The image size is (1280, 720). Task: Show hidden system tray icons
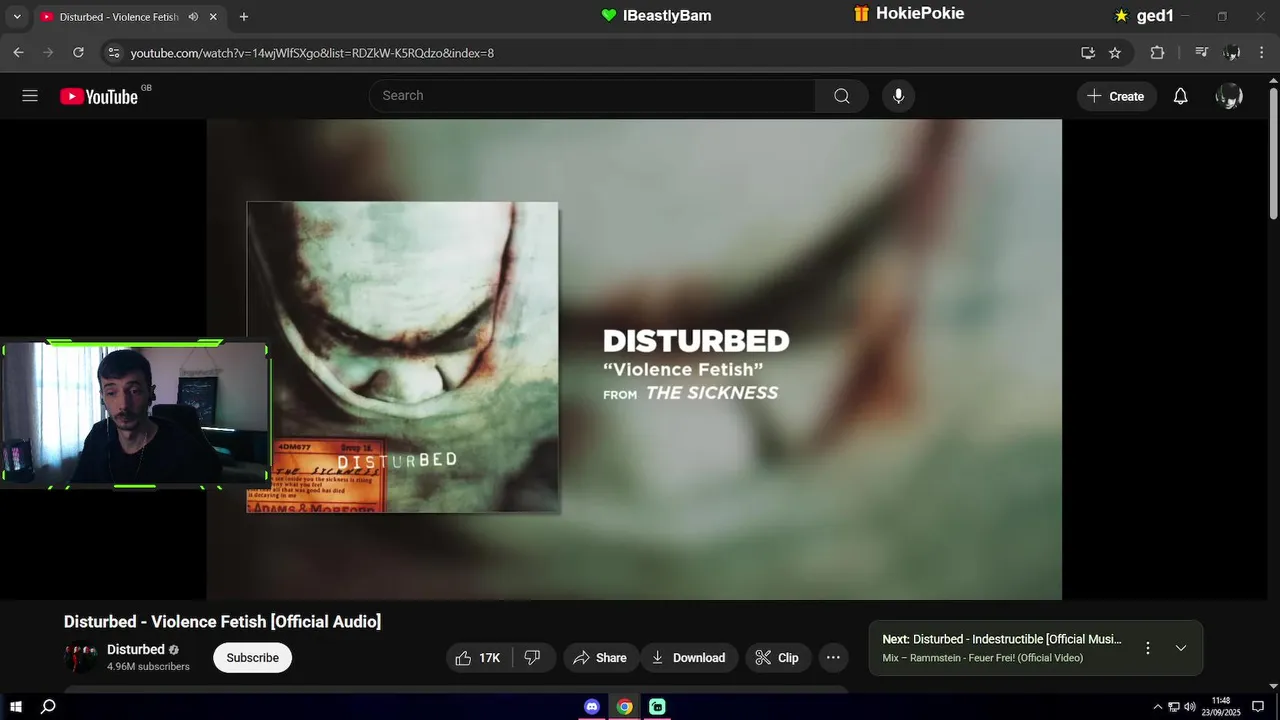[1158, 707]
